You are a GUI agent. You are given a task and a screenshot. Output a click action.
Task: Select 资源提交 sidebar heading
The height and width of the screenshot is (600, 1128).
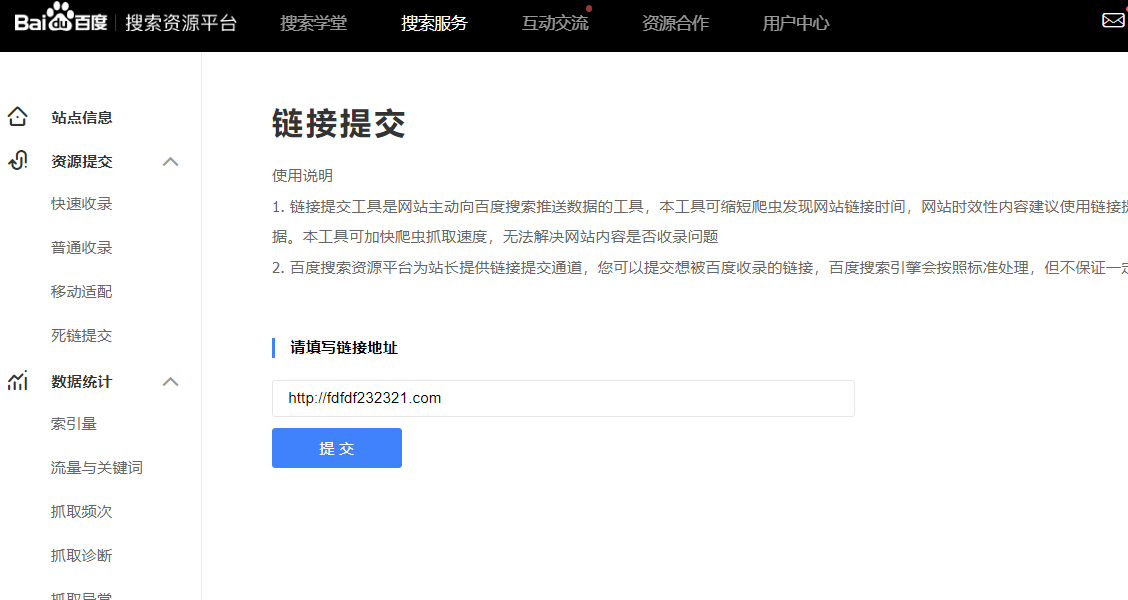point(82,161)
